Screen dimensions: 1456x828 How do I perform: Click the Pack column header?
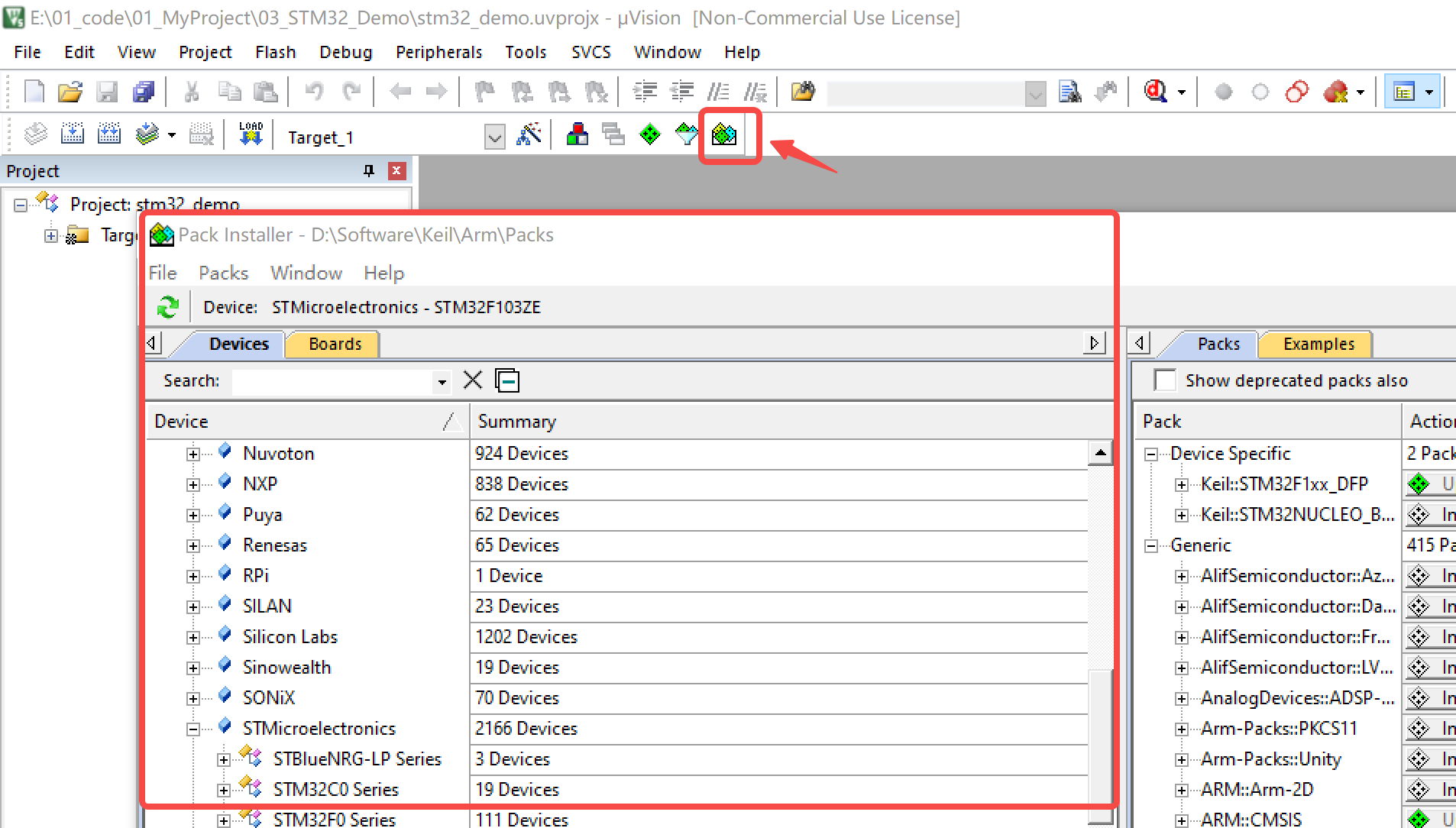[1268, 421]
